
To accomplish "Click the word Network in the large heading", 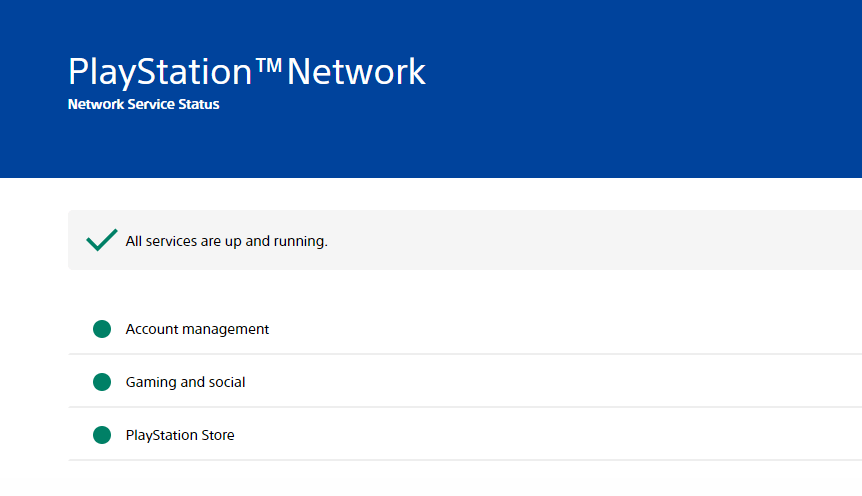I will (356, 72).
